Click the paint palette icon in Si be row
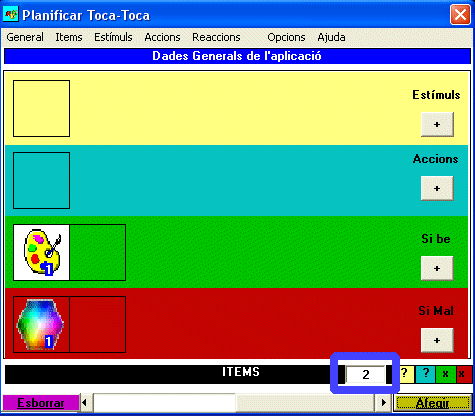 click(x=41, y=252)
